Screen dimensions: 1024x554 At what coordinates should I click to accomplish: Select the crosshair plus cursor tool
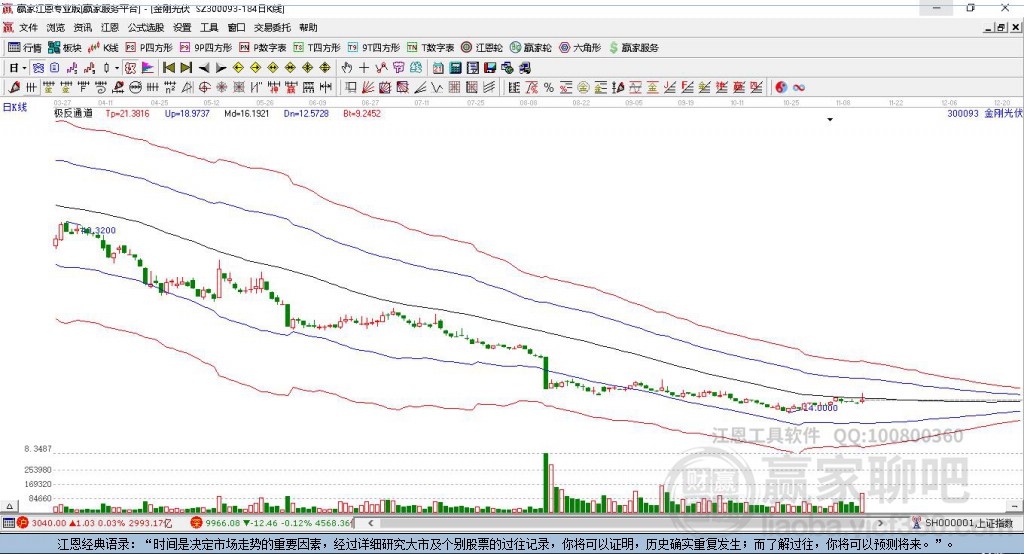(x=364, y=68)
